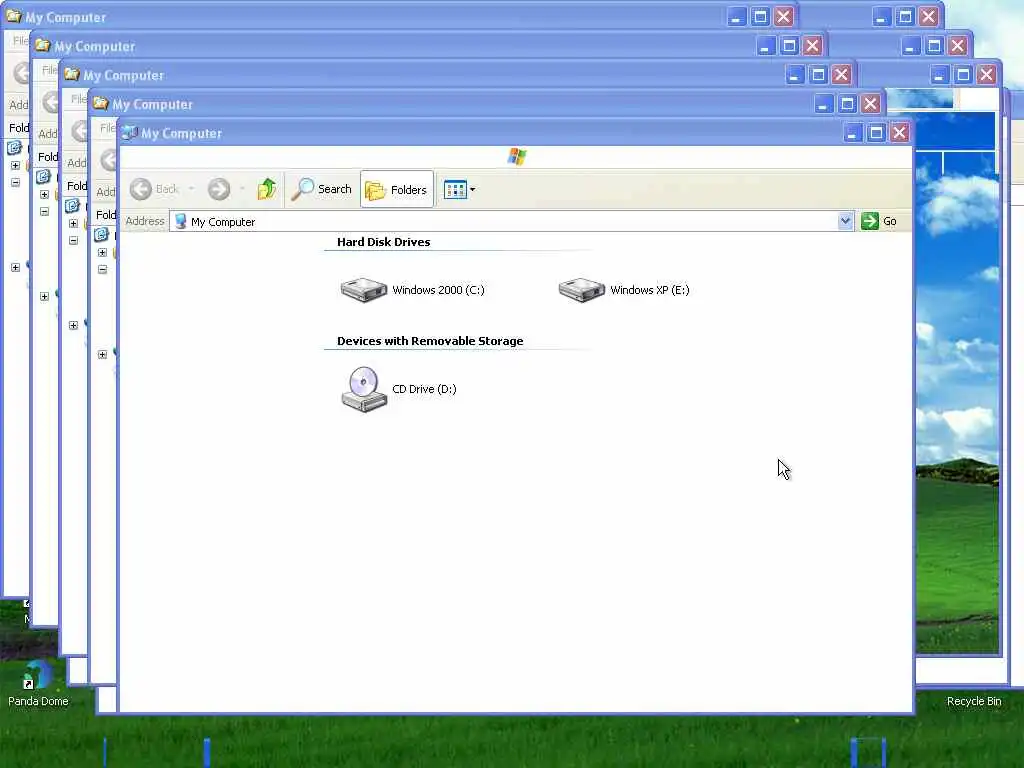Close the frontmost My Computer window

900,133
